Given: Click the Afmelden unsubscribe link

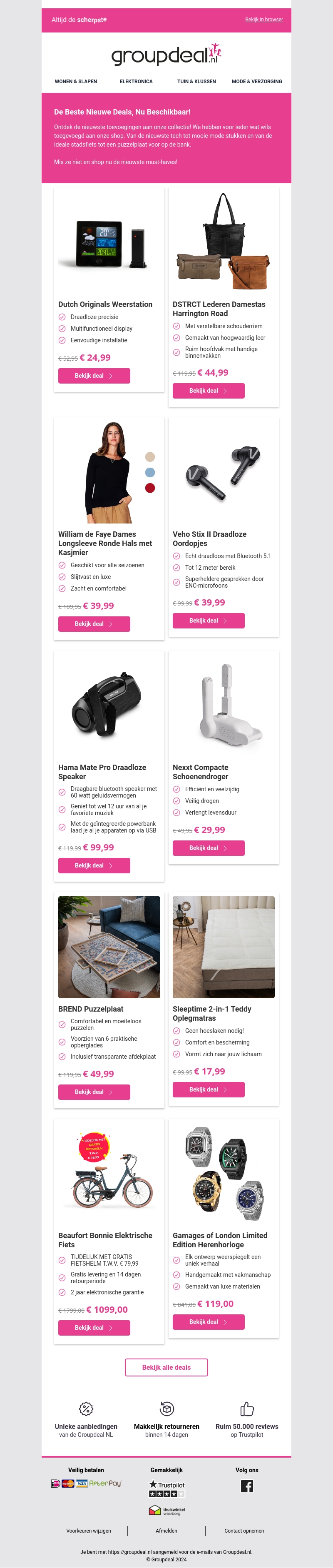Looking at the screenshot, I should coord(166,1531).
